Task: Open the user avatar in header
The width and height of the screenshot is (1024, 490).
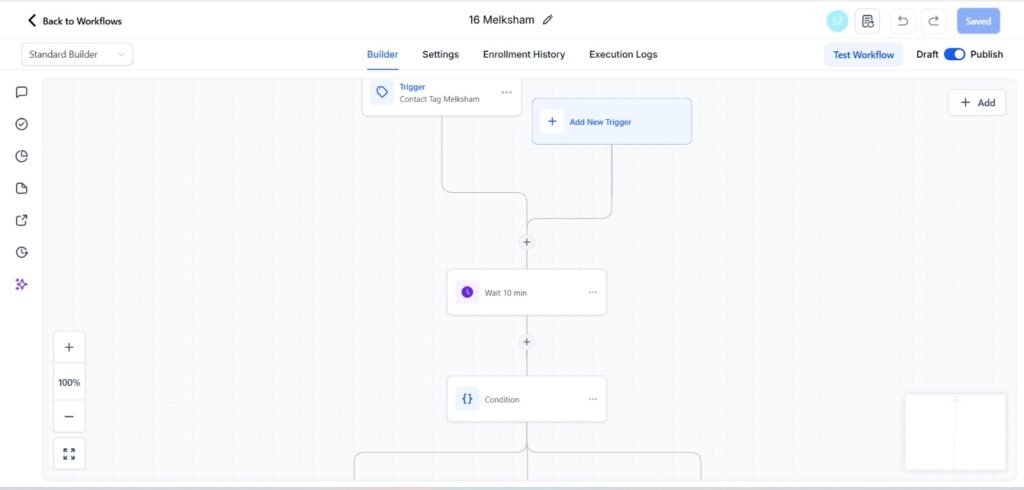Action: [837, 21]
